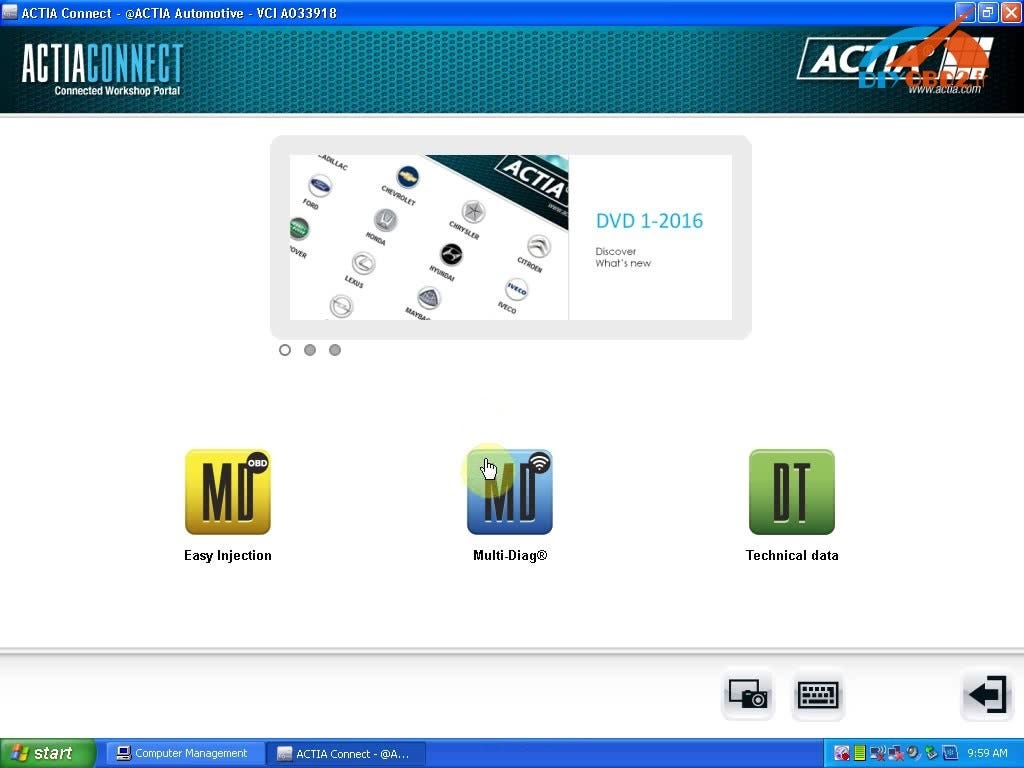
Task: Close the ACTIA Connect window
Action: coord(1010,12)
